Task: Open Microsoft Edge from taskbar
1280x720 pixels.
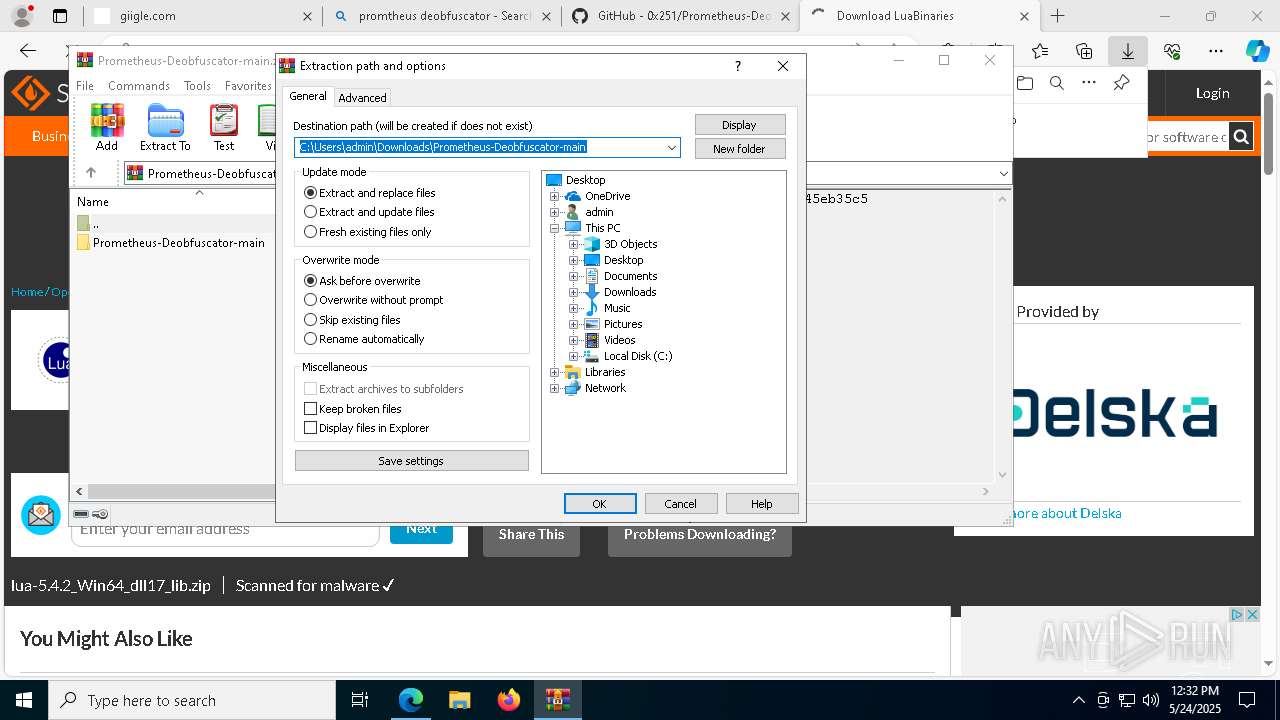Action: click(411, 700)
